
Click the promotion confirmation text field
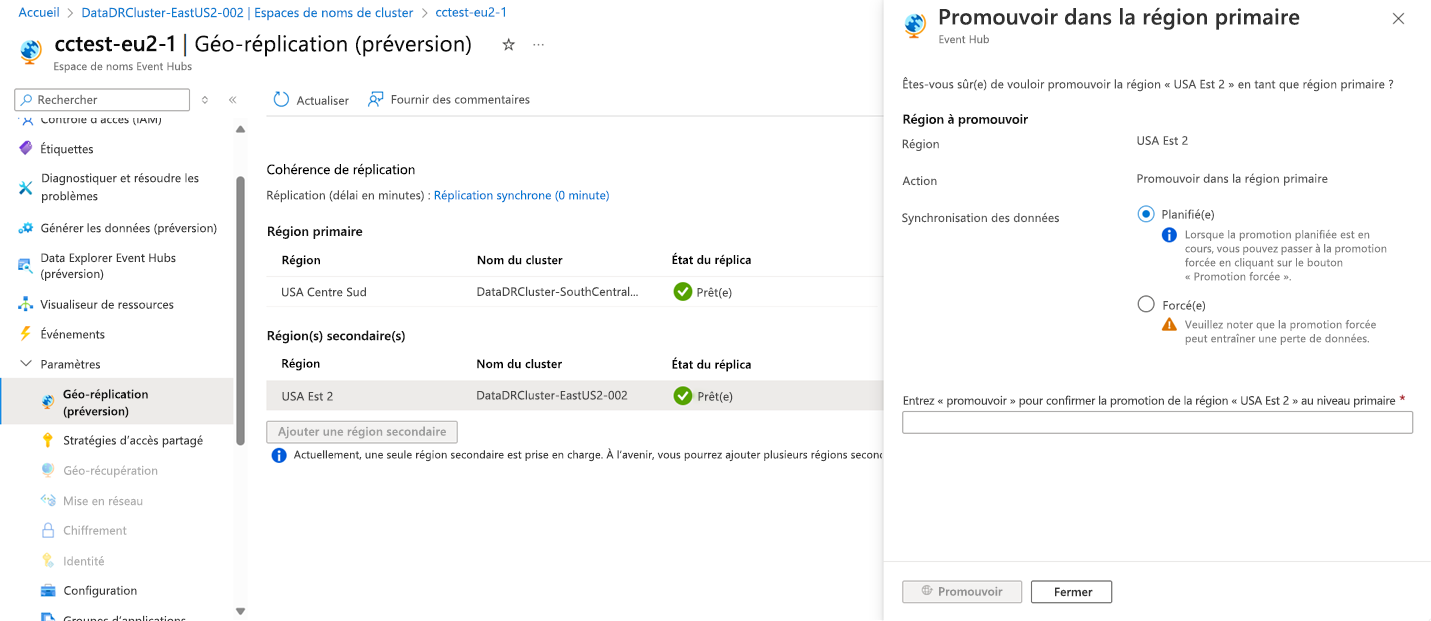click(1157, 421)
